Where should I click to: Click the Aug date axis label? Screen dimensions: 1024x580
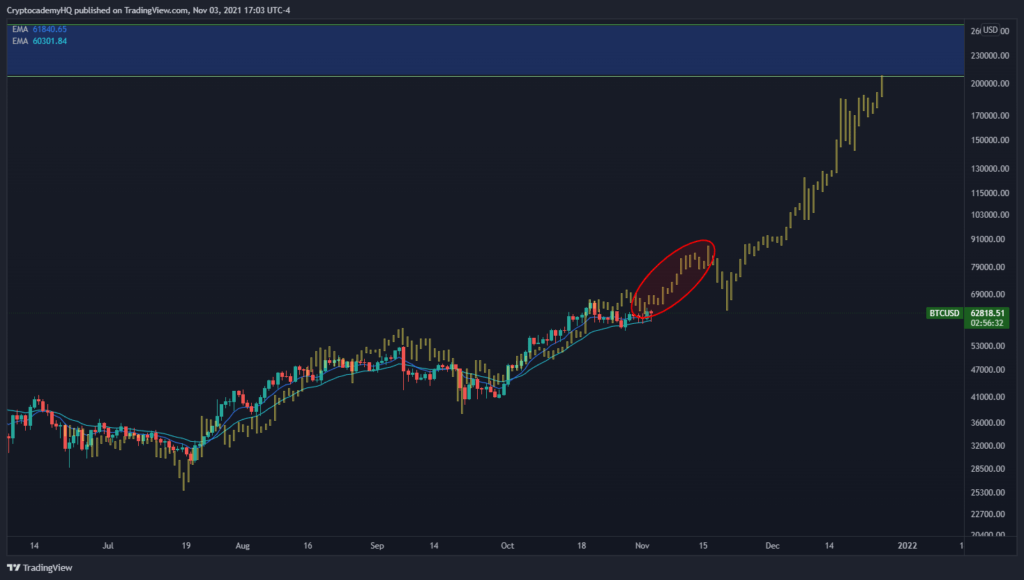pos(242,546)
